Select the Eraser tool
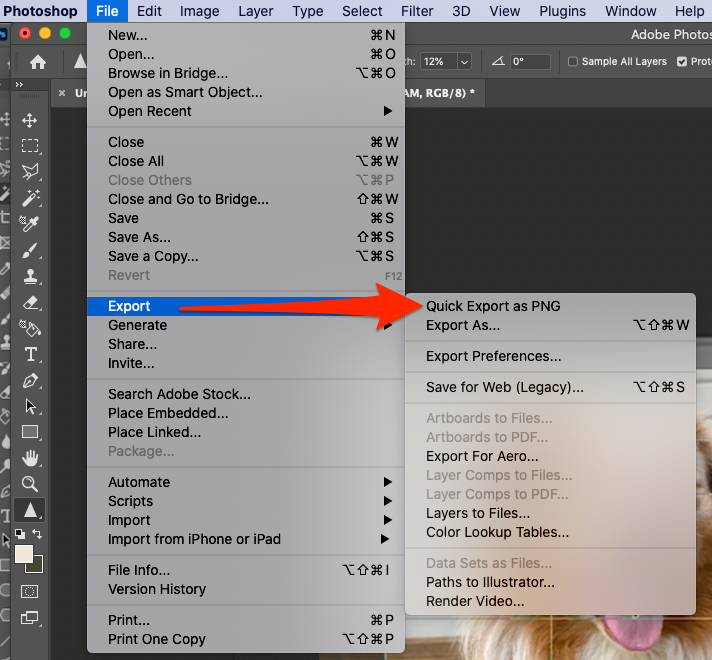This screenshot has height=660, width=712. tap(30, 302)
